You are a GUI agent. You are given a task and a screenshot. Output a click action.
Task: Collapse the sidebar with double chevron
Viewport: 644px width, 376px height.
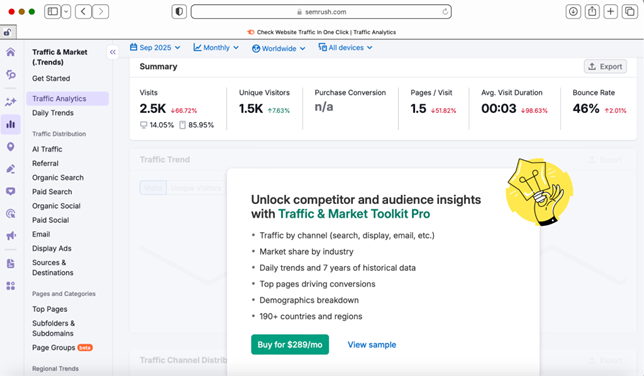(113, 52)
